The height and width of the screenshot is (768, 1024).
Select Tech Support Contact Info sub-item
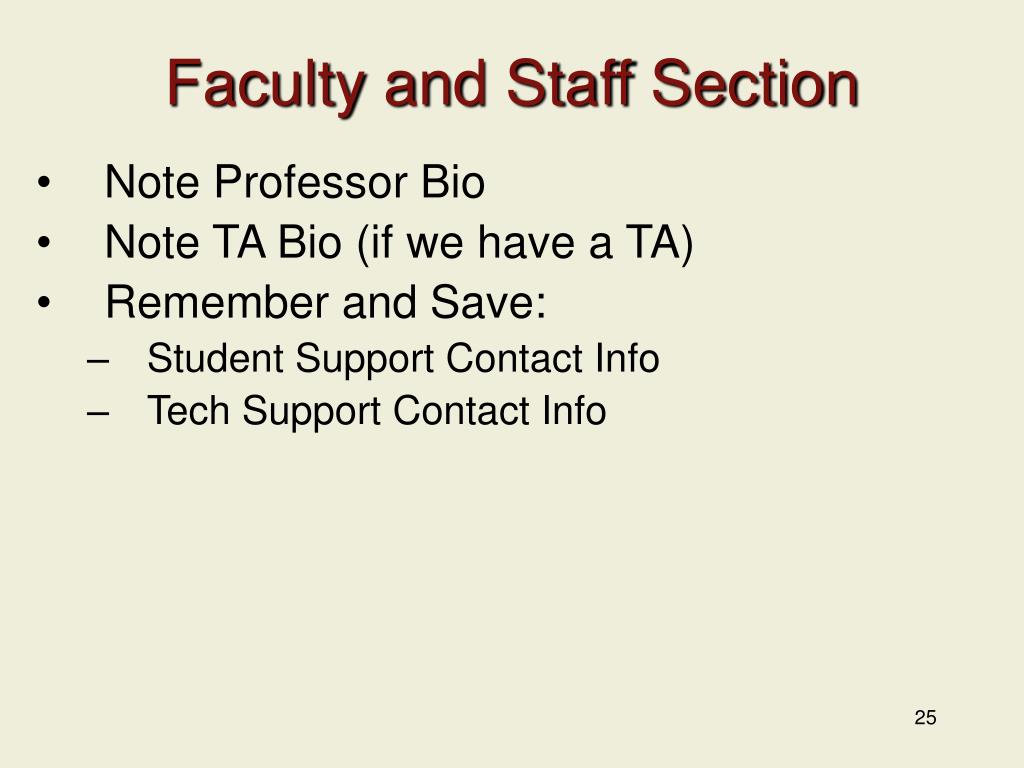point(377,411)
